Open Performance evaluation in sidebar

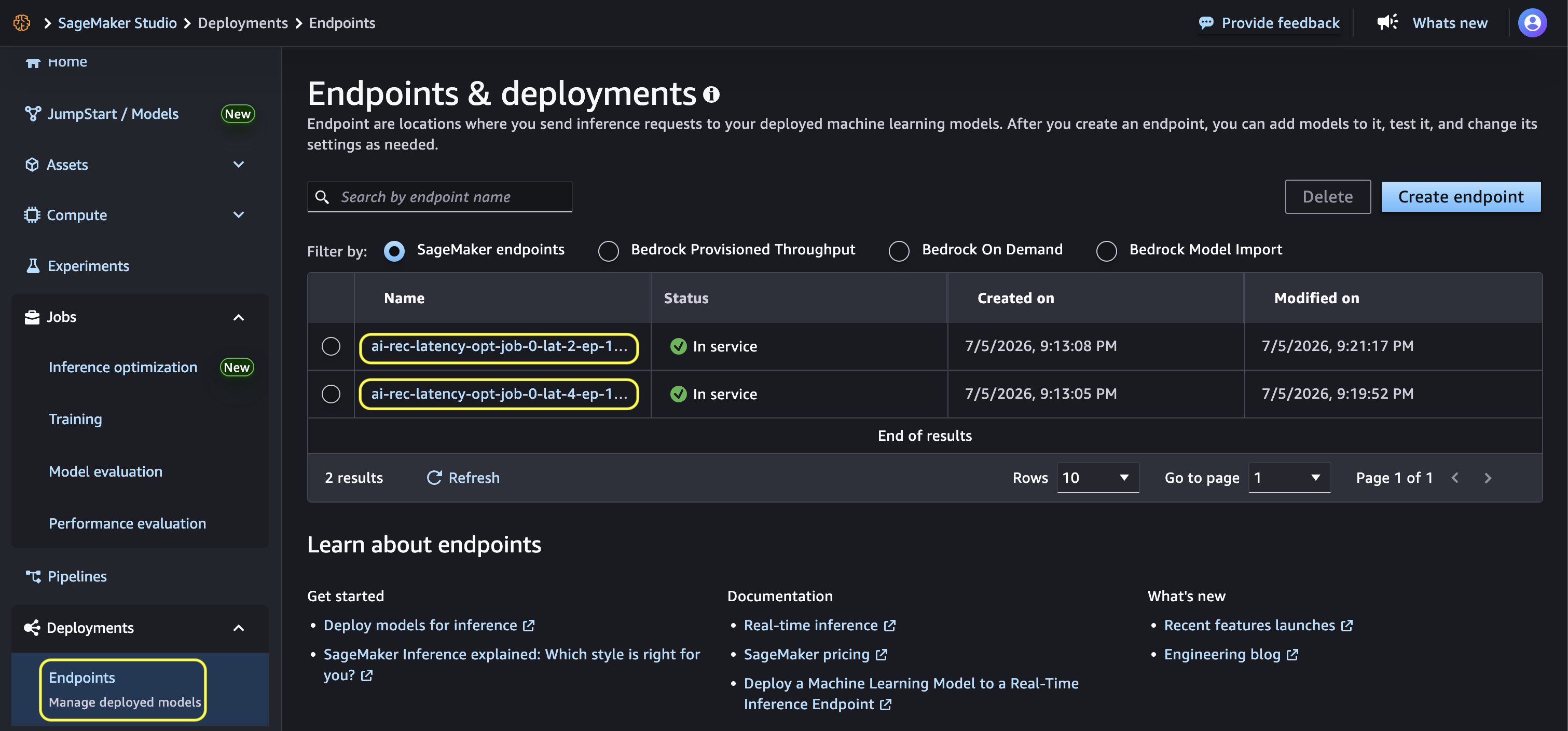click(127, 523)
